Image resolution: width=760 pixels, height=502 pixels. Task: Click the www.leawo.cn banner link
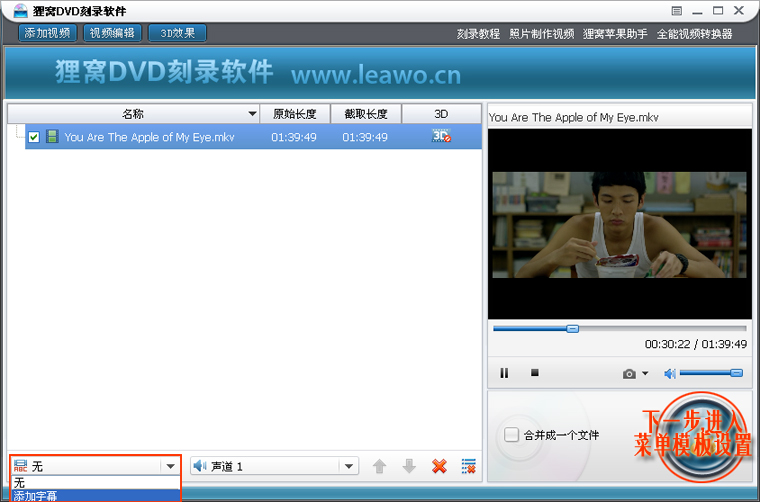[x=376, y=75]
